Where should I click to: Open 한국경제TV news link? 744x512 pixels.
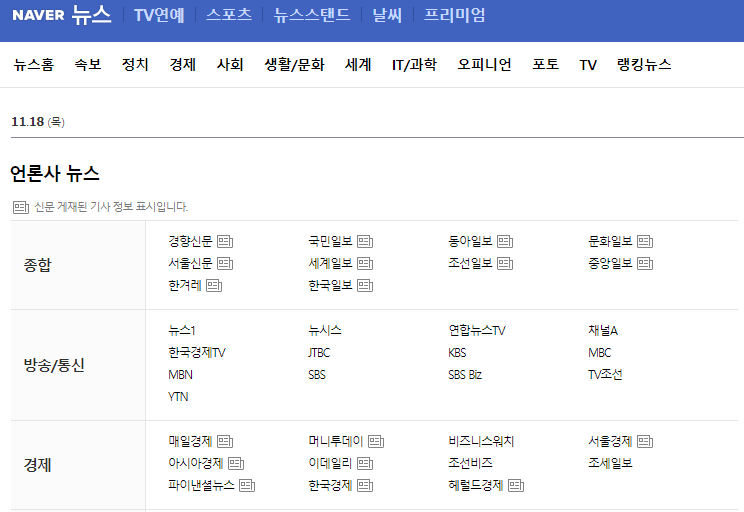pos(197,353)
